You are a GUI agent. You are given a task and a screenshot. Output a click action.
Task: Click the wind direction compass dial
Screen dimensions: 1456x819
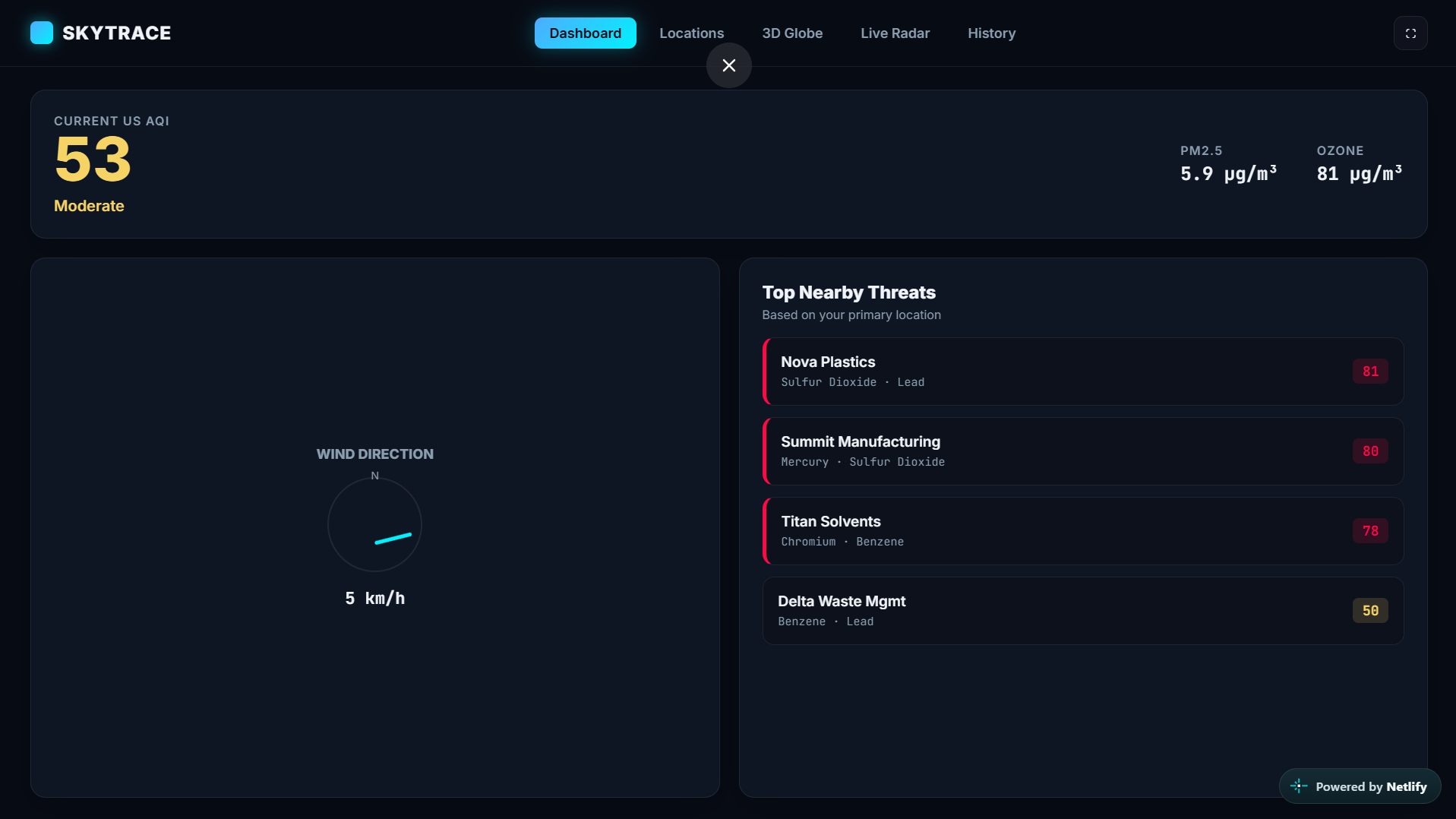pos(374,524)
